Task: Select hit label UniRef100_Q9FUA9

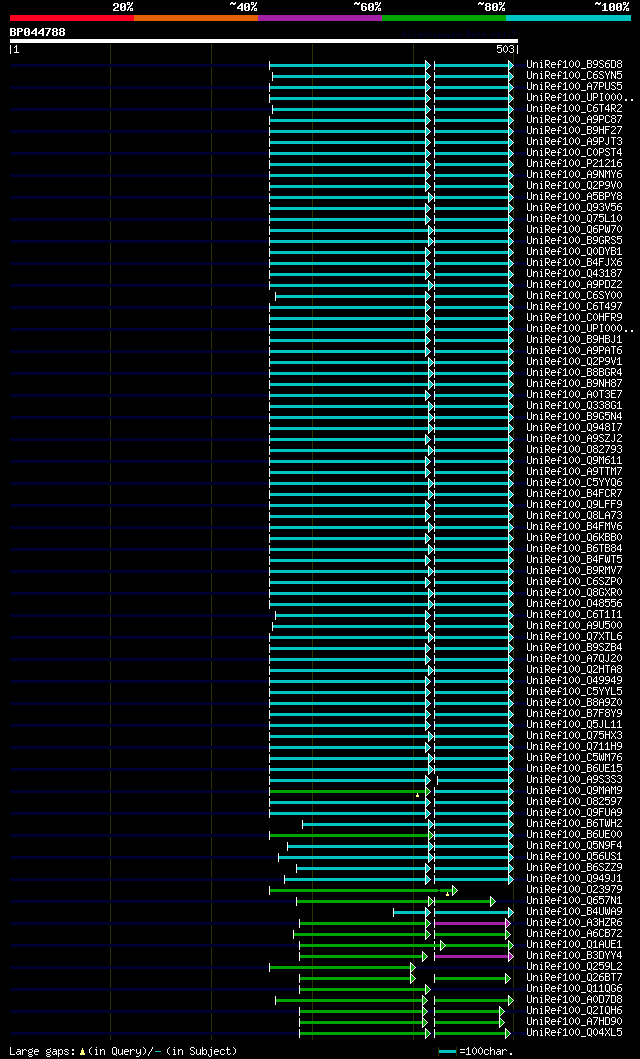Action: pyautogui.click(x=575, y=812)
